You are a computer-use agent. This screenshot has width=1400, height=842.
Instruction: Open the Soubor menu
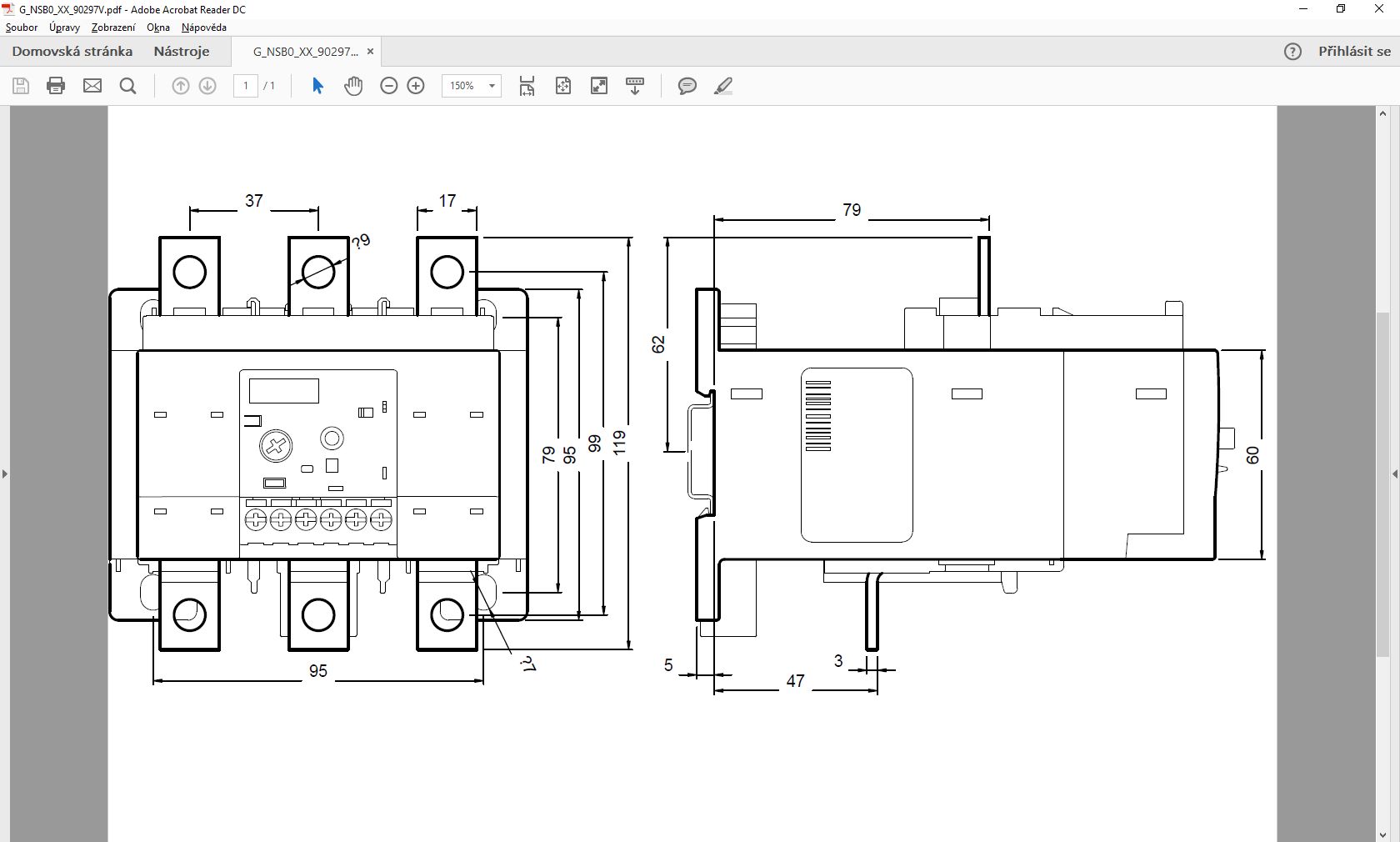[x=22, y=28]
